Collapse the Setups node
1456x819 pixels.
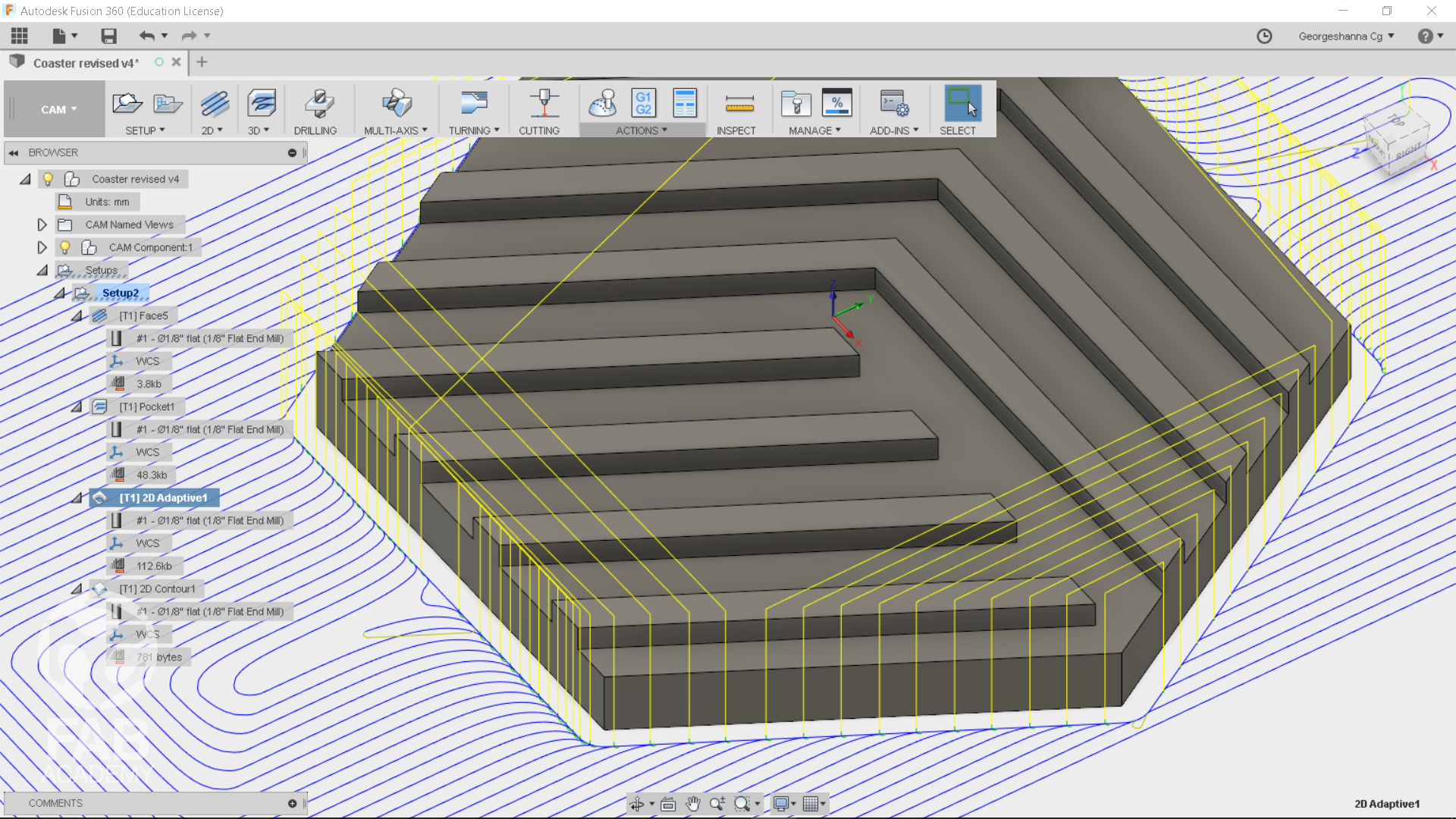pos(42,270)
